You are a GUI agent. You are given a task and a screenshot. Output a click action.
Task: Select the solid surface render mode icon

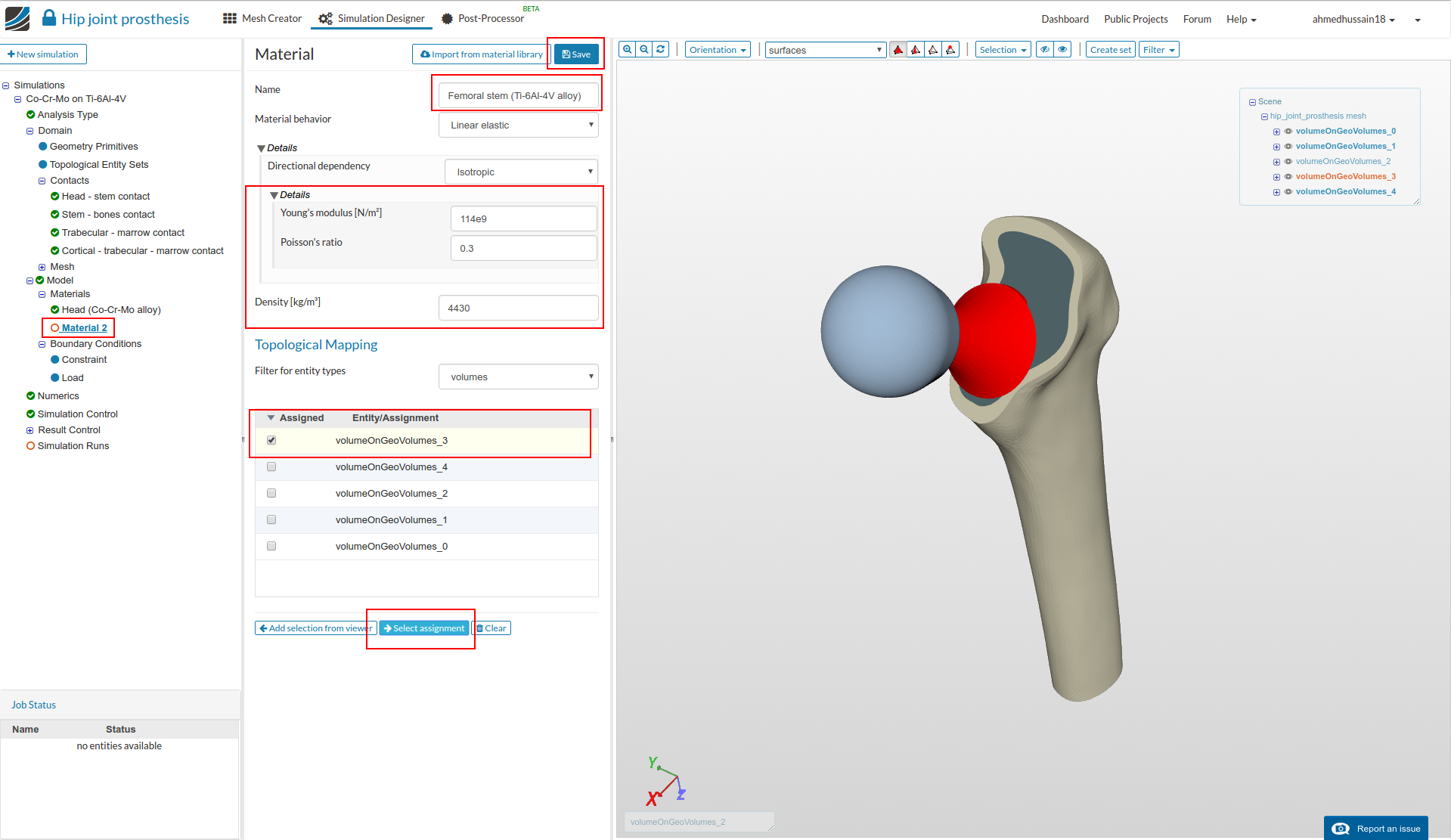898,50
